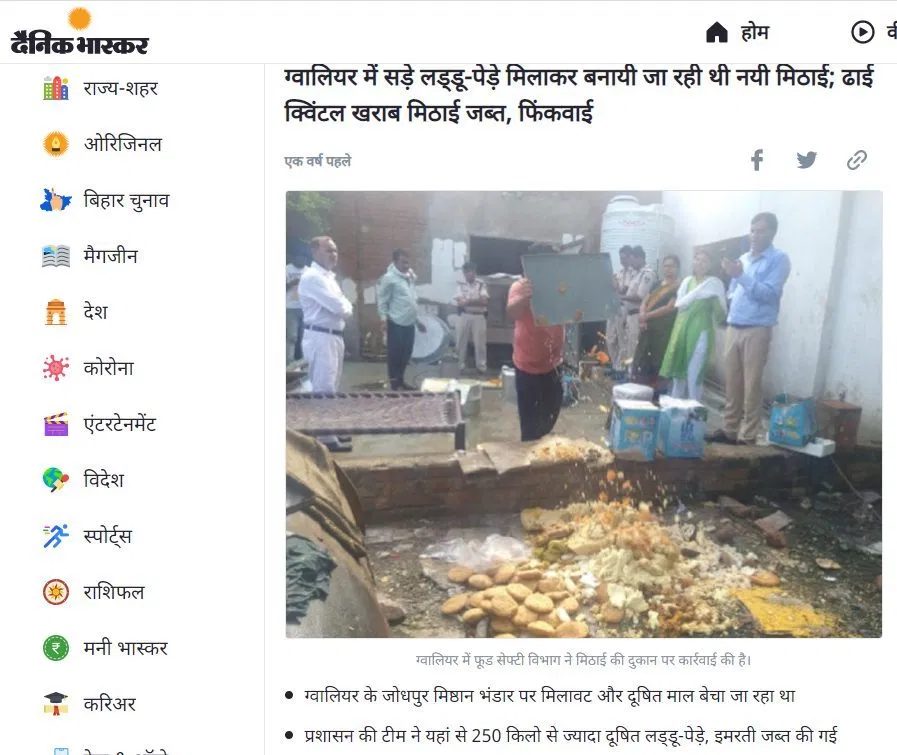Click the article photo of discarded sweets
897x755 pixels.
click(584, 414)
